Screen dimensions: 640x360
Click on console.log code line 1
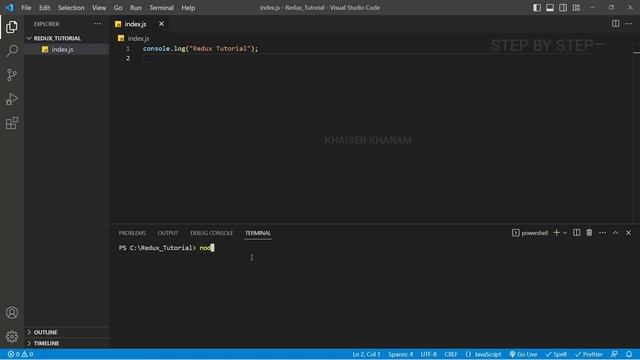(200, 49)
